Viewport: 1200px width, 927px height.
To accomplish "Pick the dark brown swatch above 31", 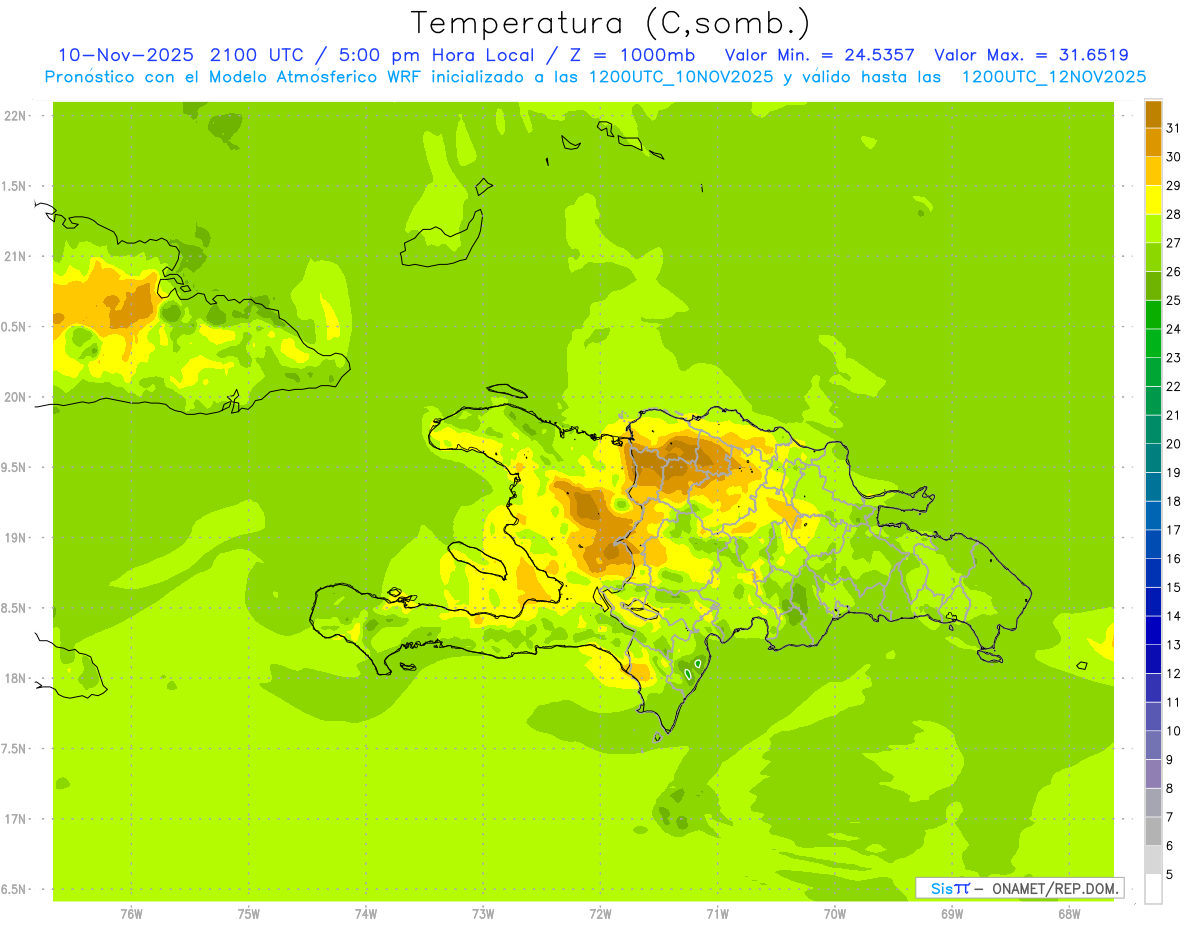I will click(1153, 114).
